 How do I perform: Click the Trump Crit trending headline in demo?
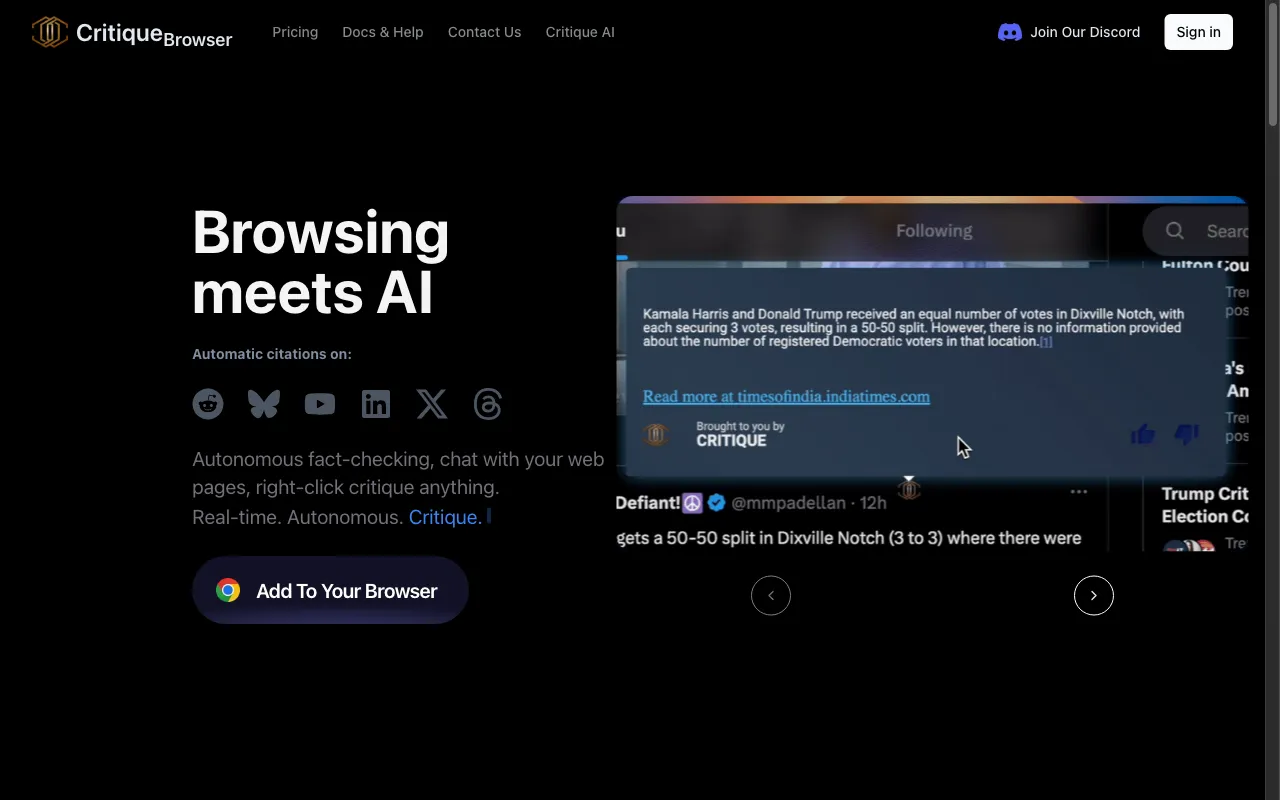point(1205,505)
